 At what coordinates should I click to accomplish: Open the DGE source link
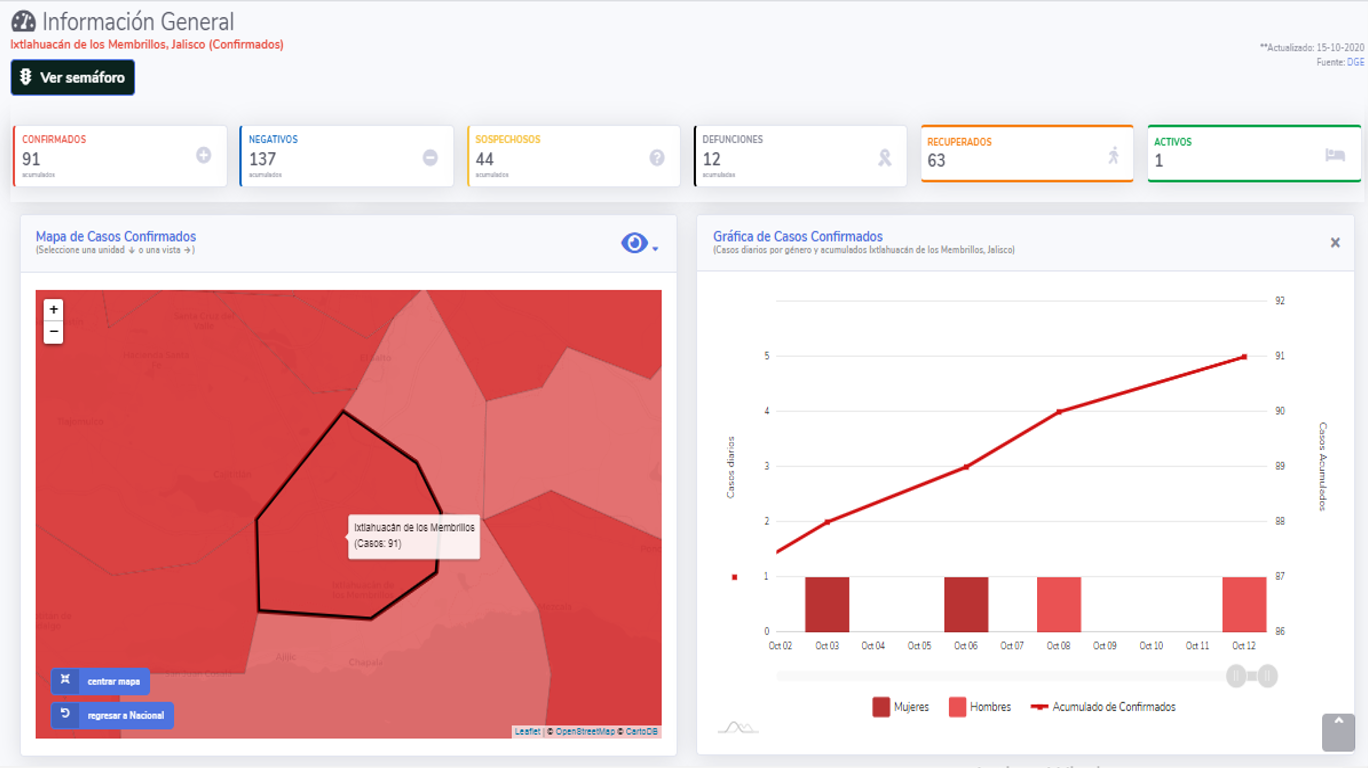1355,62
